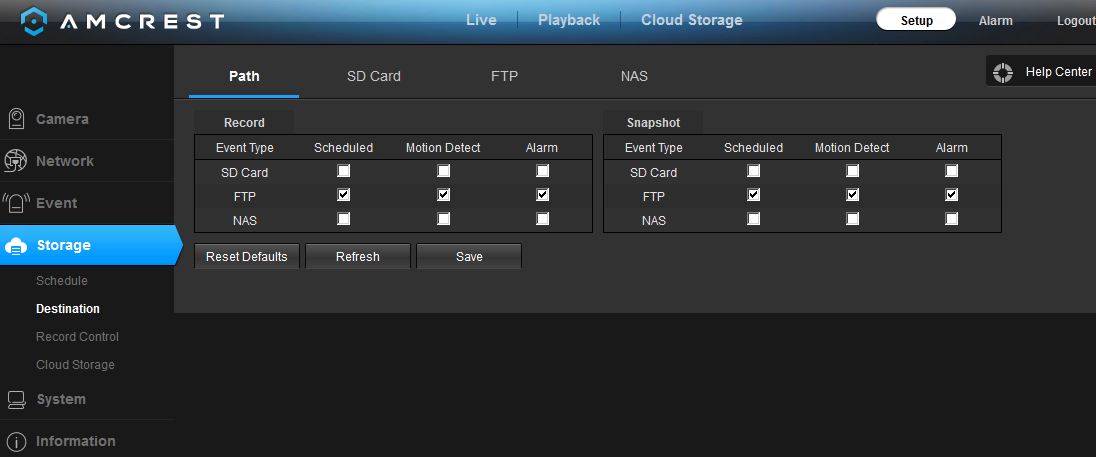Open the NAS tab
This screenshot has width=1096, height=457.
[634, 76]
